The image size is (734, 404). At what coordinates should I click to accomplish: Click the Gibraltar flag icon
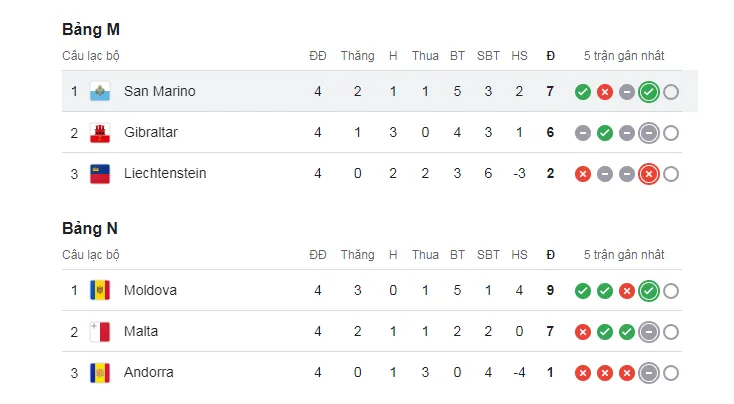[x=99, y=132]
